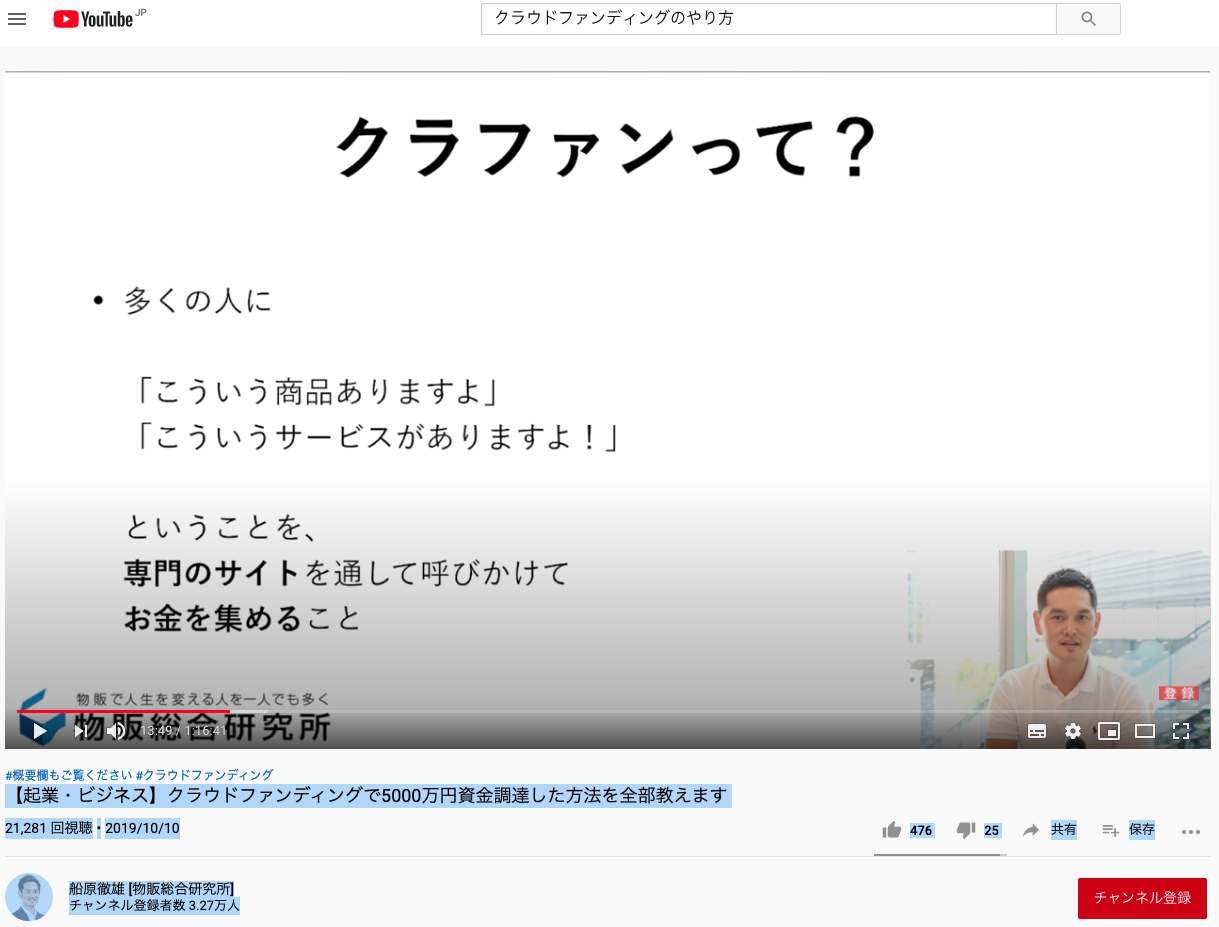Skip to the next video
This screenshot has width=1219, height=927.
point(80,731)
